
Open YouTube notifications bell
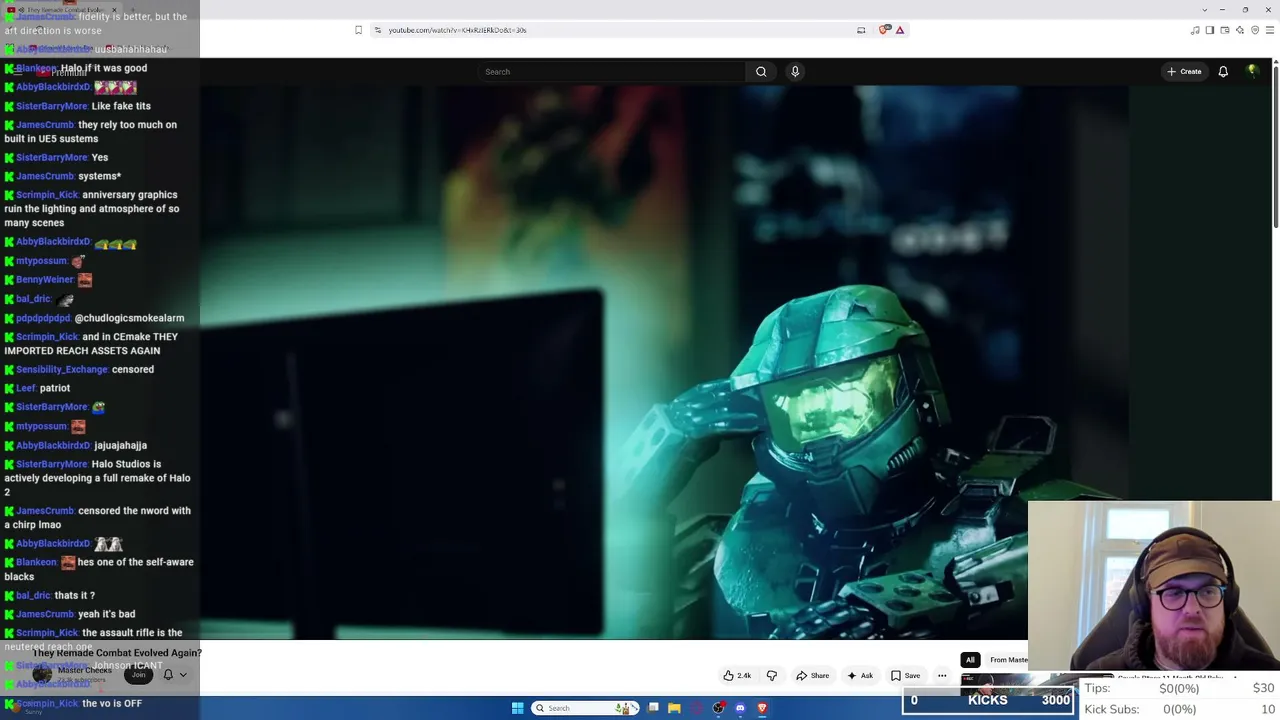coord(1223,72)
